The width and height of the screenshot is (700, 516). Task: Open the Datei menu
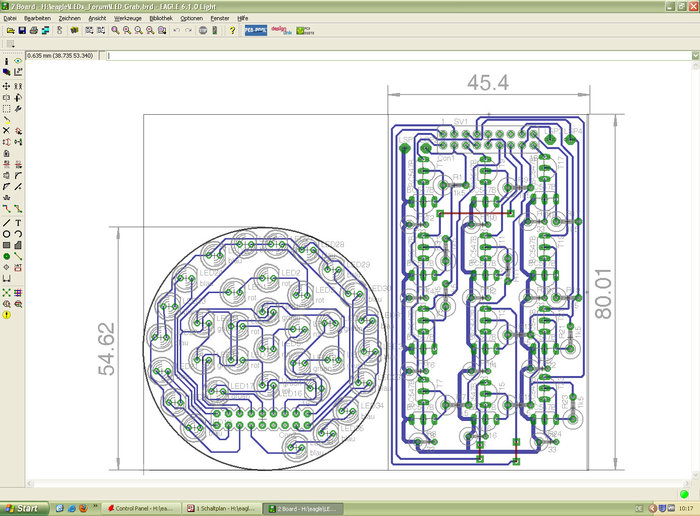pyautogui.click(x=12, y=18)
